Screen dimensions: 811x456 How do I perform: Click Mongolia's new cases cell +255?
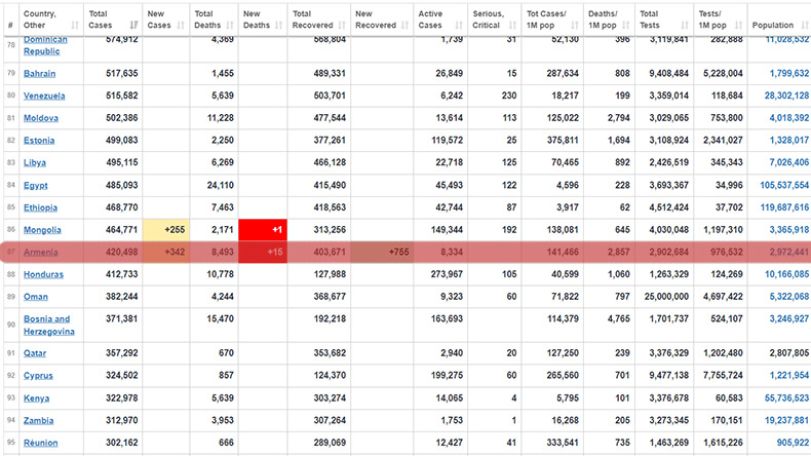pyautogui.click(x=166, y=230)
